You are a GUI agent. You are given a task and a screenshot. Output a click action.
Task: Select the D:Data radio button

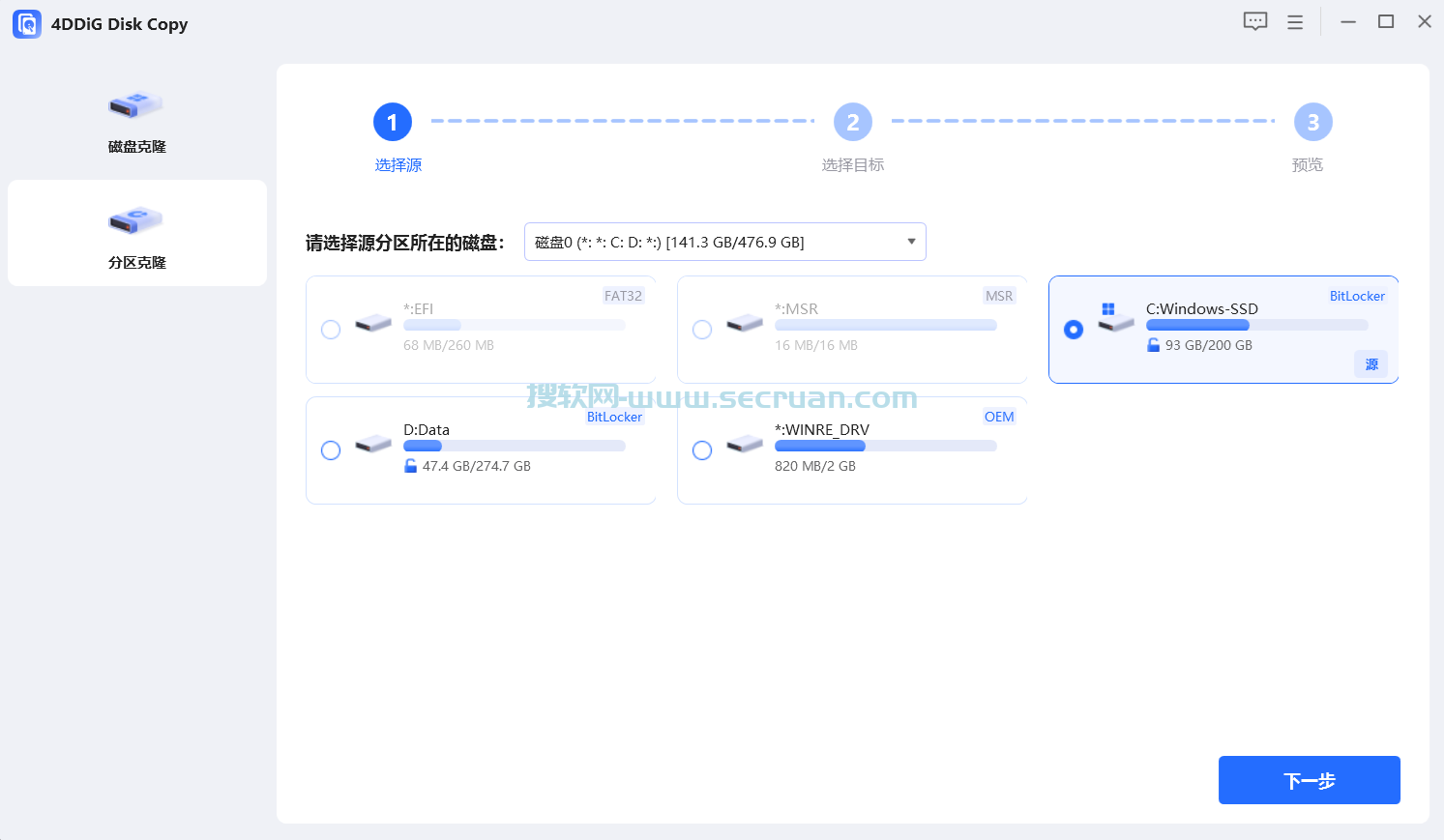coord(331,450)
